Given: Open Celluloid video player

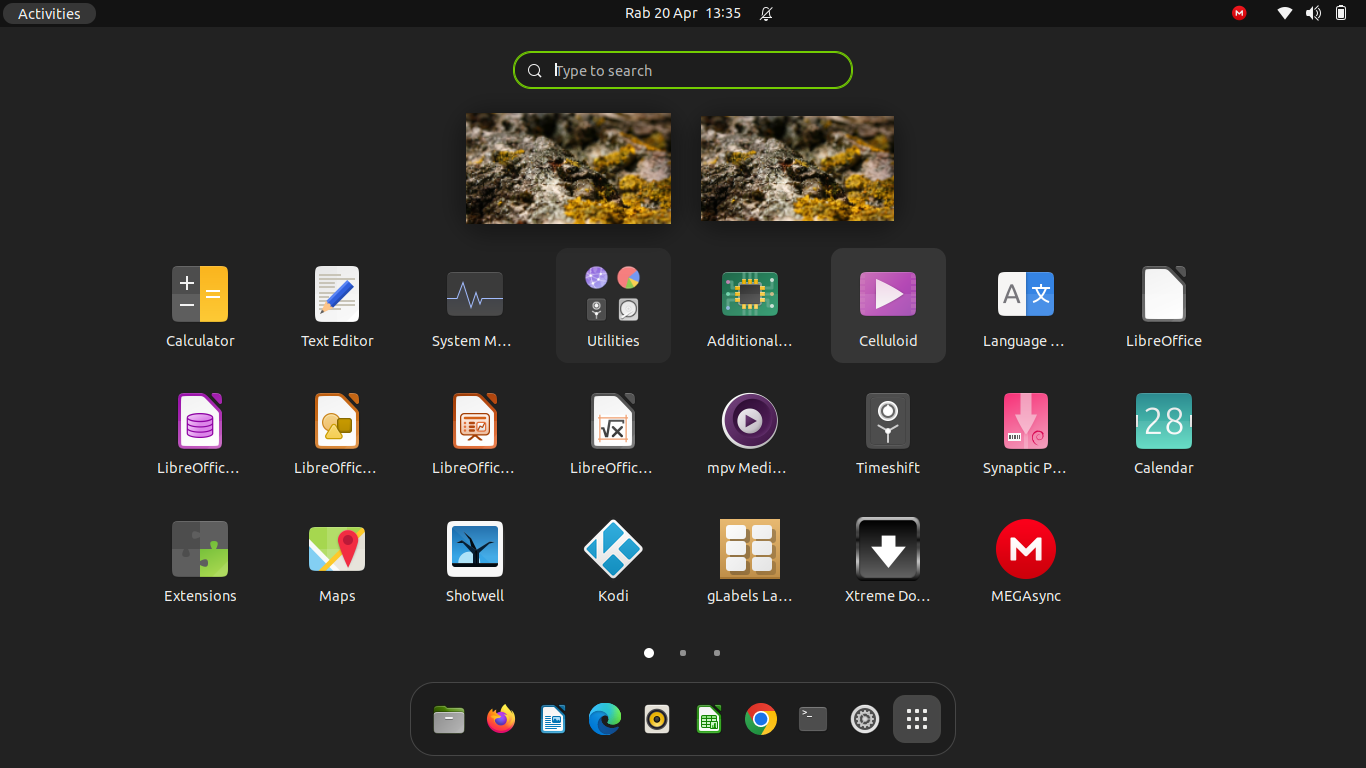Looking at the screenshot, I should pyautogui.click(x=888, y=305).
